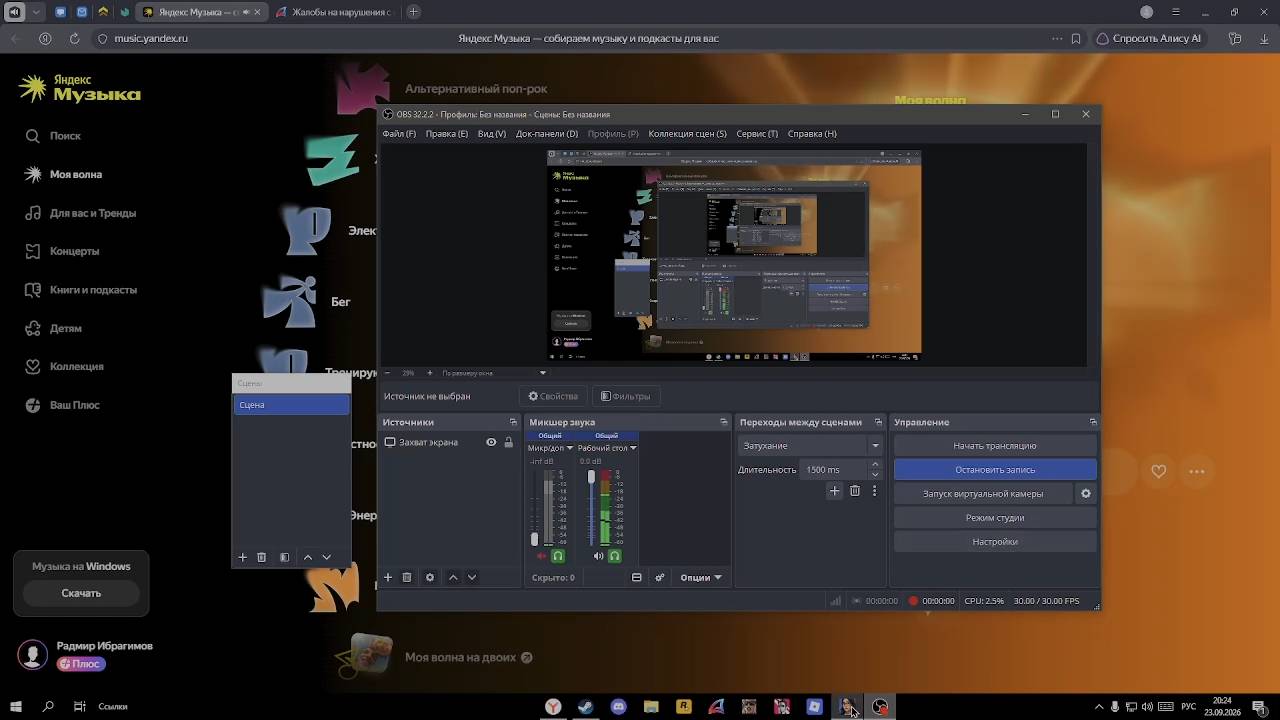
Task: Like the track with the heart icon
Action: (x=1158, y=471)
